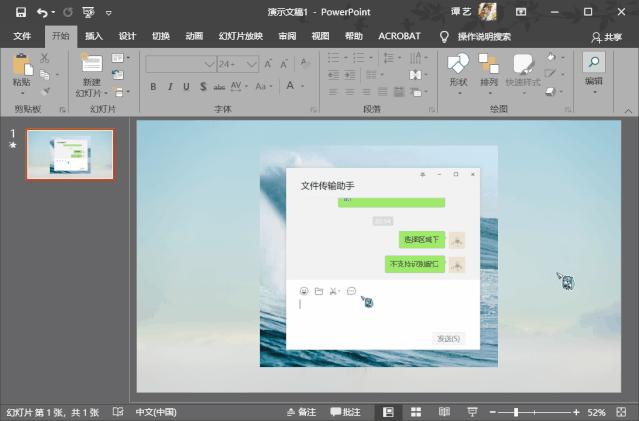This screenshot has height=421, width=639.
Task: Open the Editing search group
Action: click(594, 73)
